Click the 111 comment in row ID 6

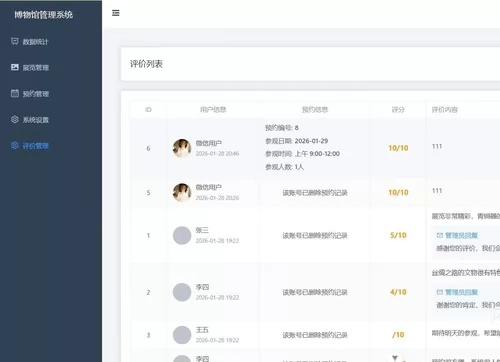(x=437, y=146)
